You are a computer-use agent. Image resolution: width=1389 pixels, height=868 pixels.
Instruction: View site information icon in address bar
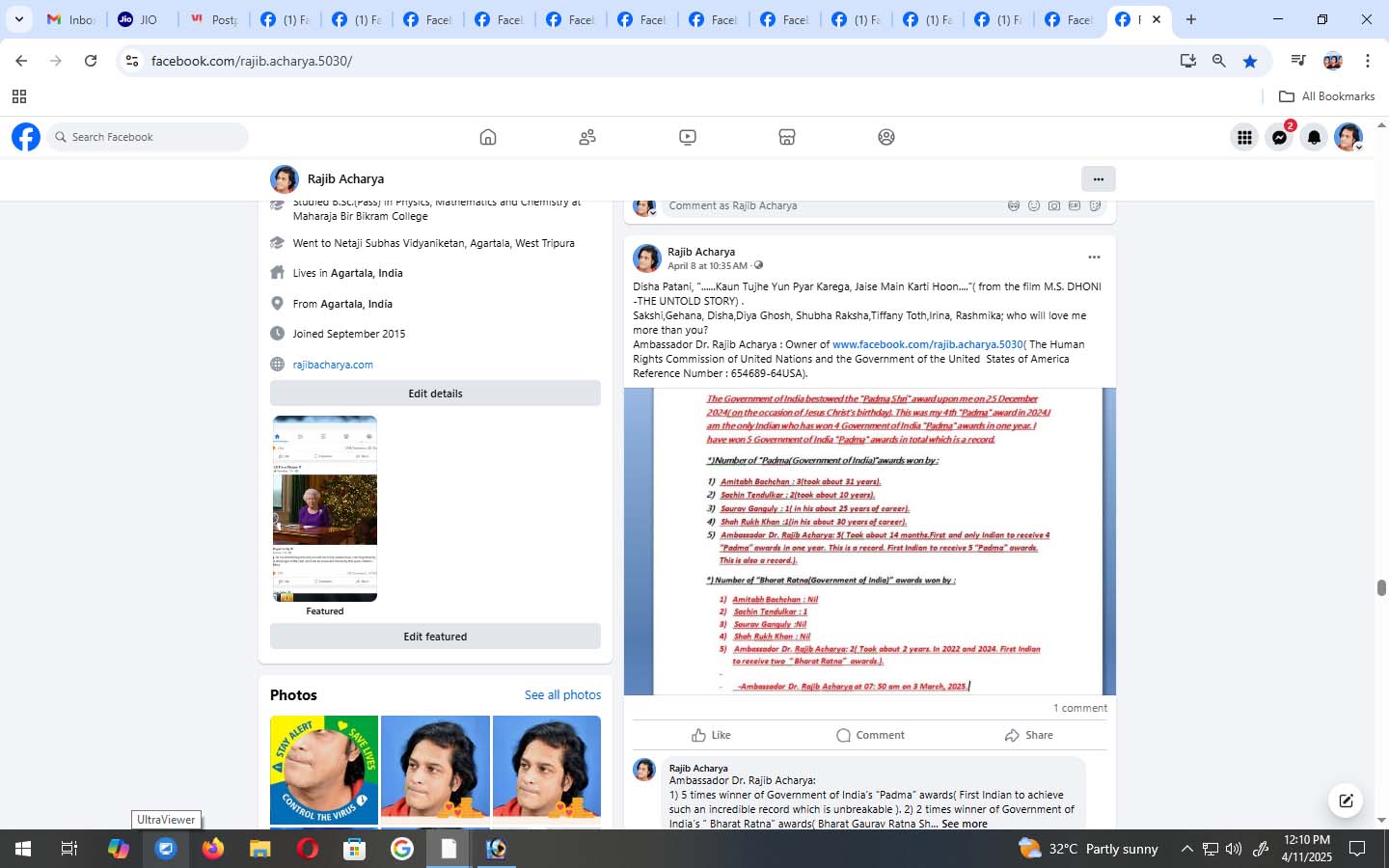pos(132,61)
